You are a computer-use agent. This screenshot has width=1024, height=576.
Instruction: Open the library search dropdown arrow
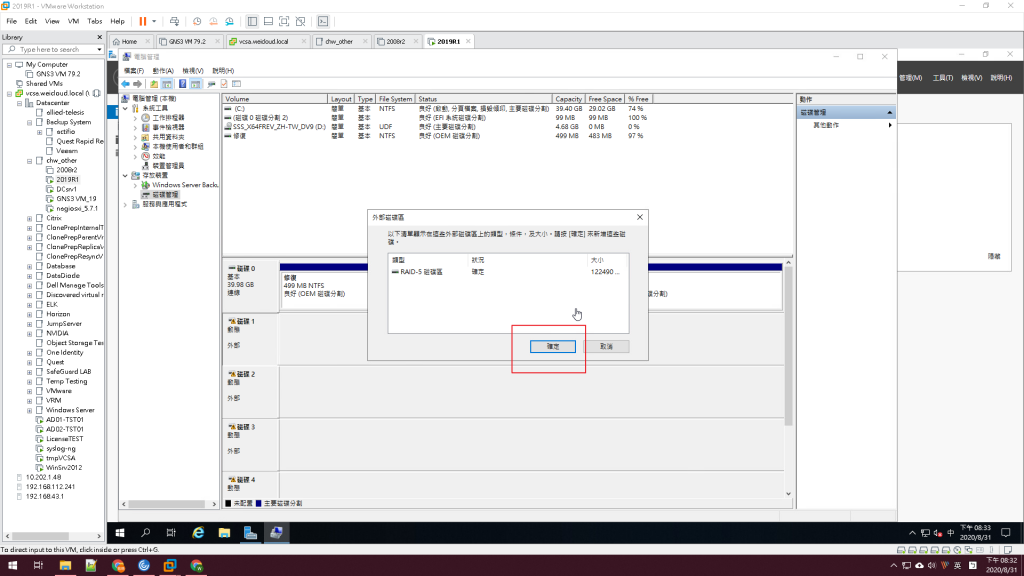point(99,50)
